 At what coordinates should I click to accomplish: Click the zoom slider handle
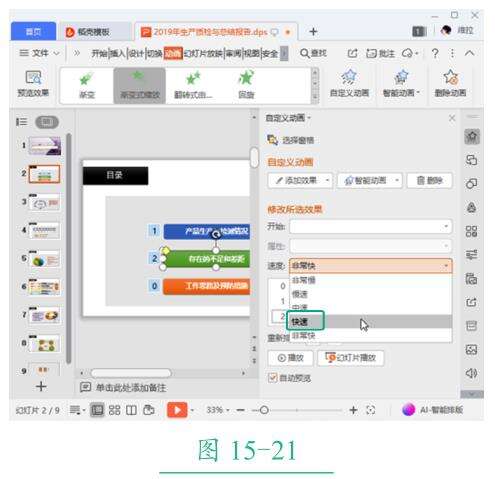[264, 410]
